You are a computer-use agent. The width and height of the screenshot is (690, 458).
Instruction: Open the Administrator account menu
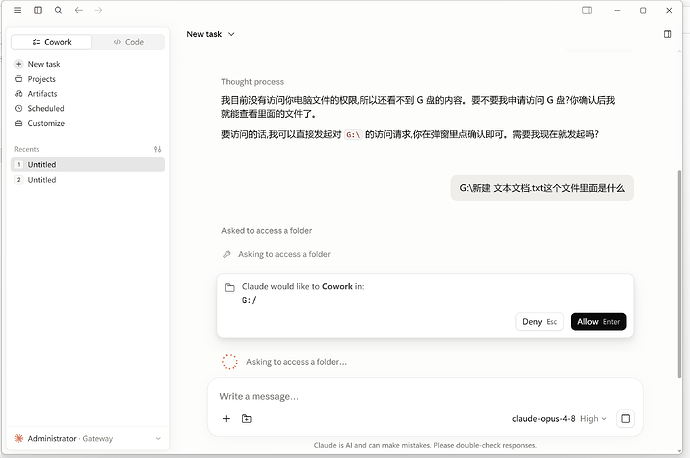click(88, 438)
